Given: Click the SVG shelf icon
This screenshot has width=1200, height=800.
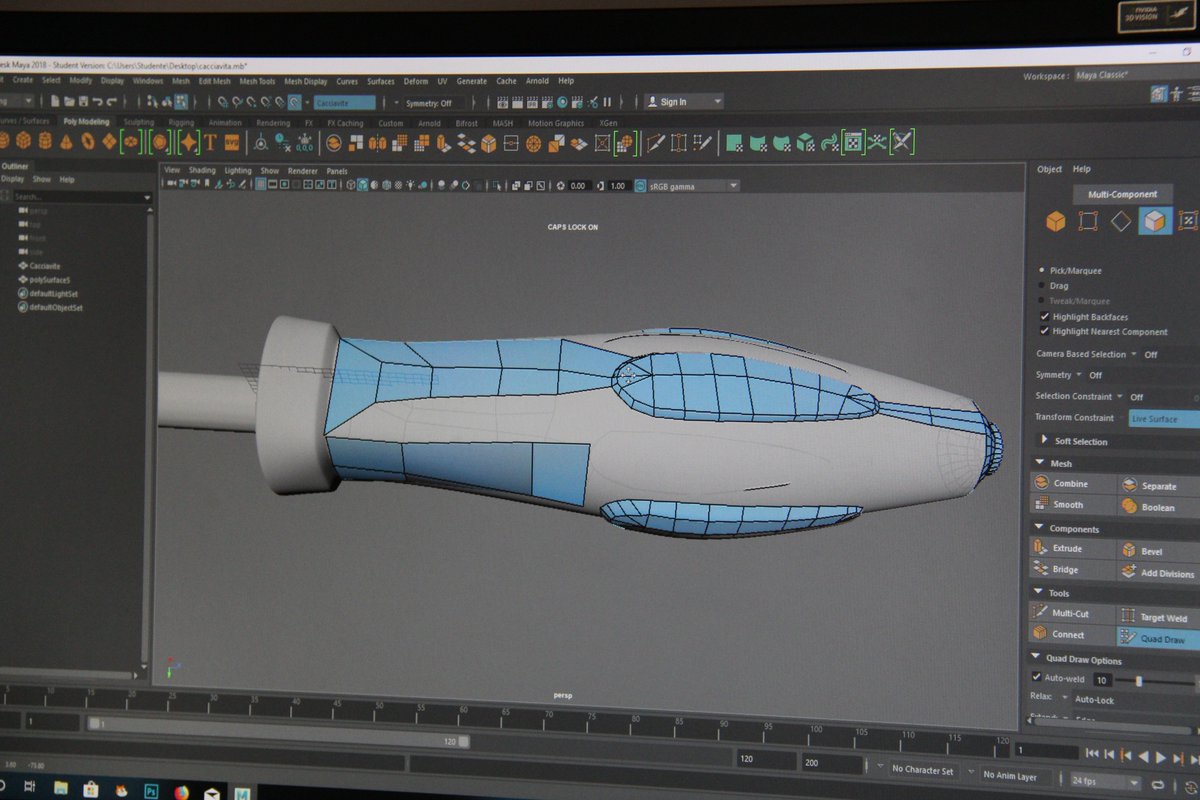Looking at the screenshot, I should (232, 142).
